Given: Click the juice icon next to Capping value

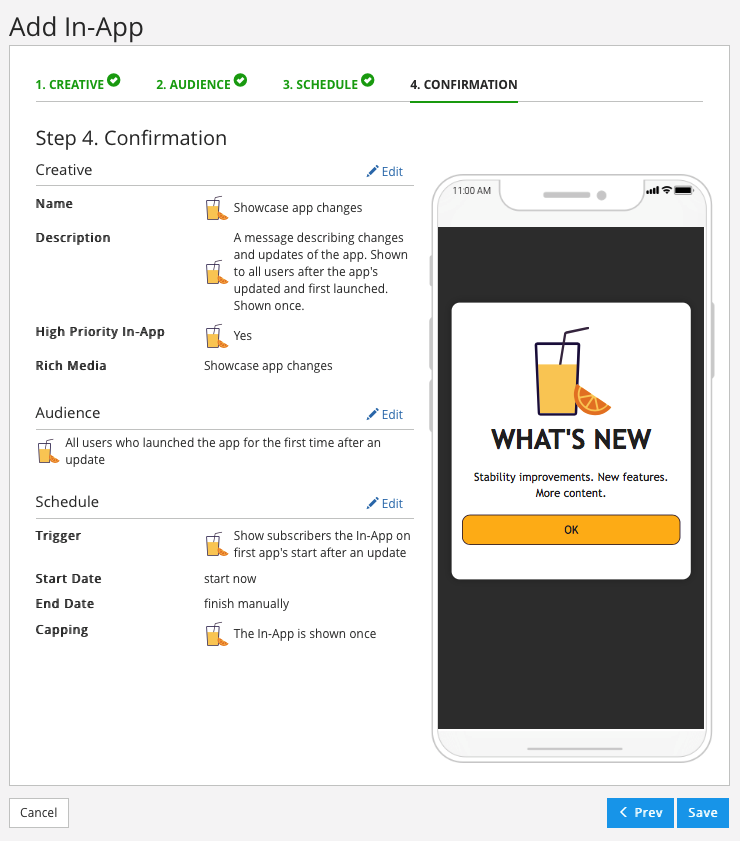Looking at the screenshot, I should pyautogui.click(x=217, y=634).
